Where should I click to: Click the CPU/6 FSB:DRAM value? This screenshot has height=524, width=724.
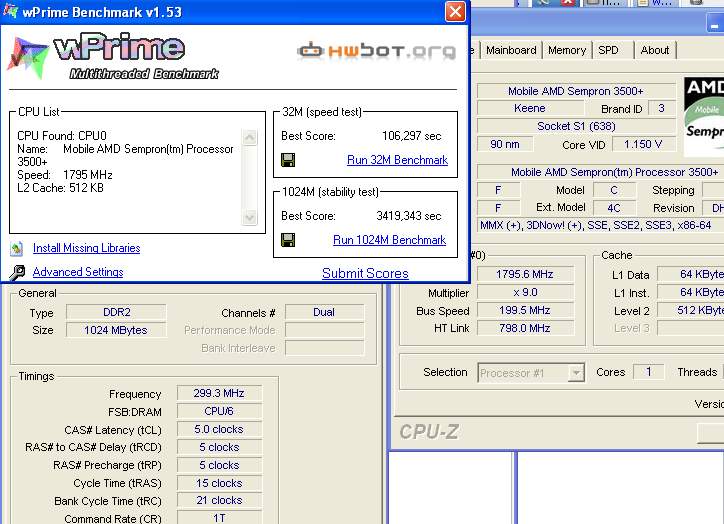pos(219,411)
